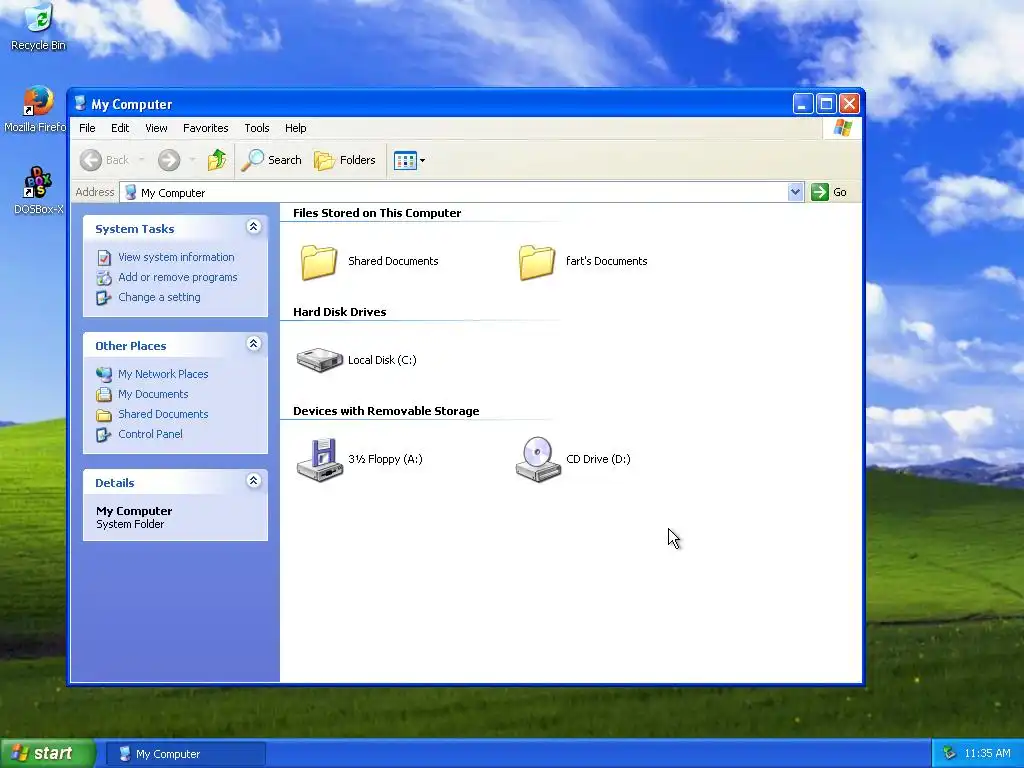The image size is (1024, 768).
Task: Collapse the System Tasks panel
Action: (x=253, y=227)
